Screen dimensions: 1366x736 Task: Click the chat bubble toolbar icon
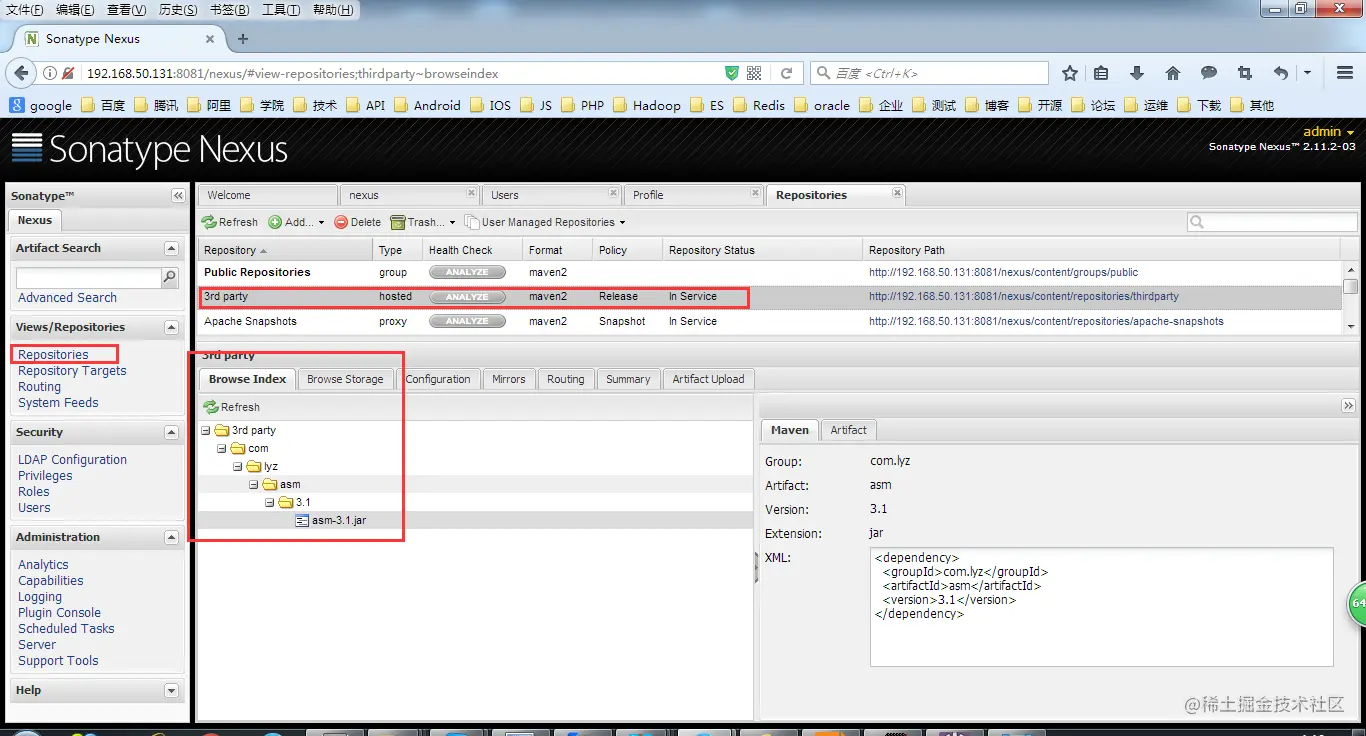1209,73
